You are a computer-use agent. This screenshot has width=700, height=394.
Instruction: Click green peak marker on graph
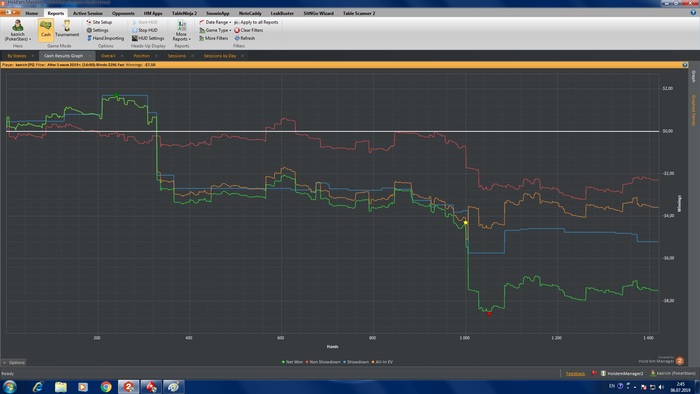116,95
